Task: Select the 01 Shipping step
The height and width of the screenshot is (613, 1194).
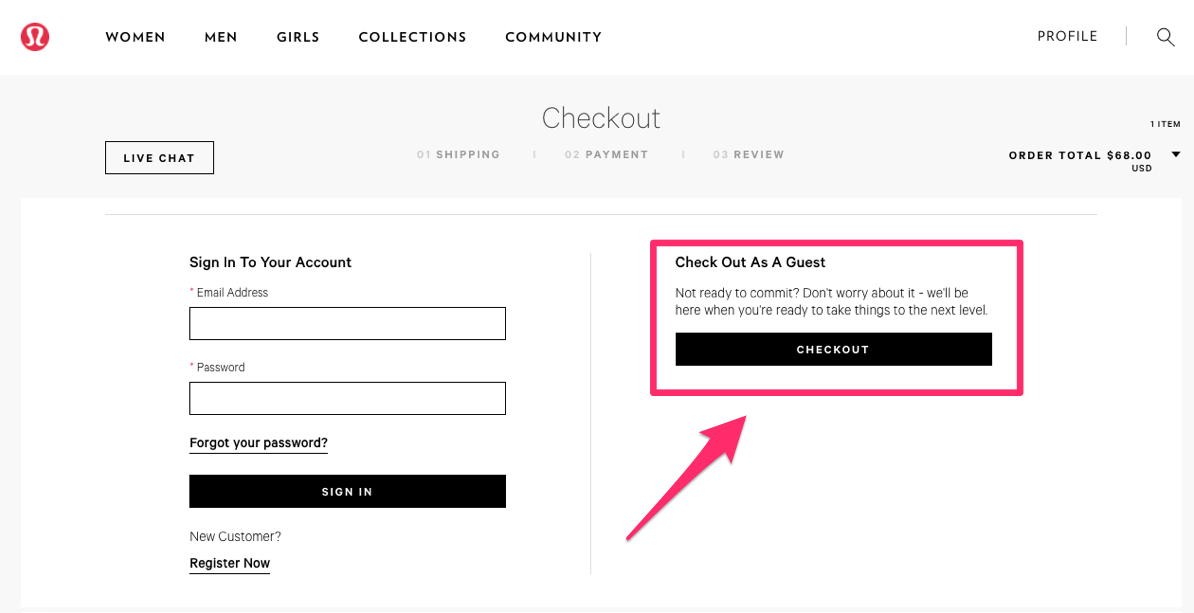Action: tap(458, 155)
